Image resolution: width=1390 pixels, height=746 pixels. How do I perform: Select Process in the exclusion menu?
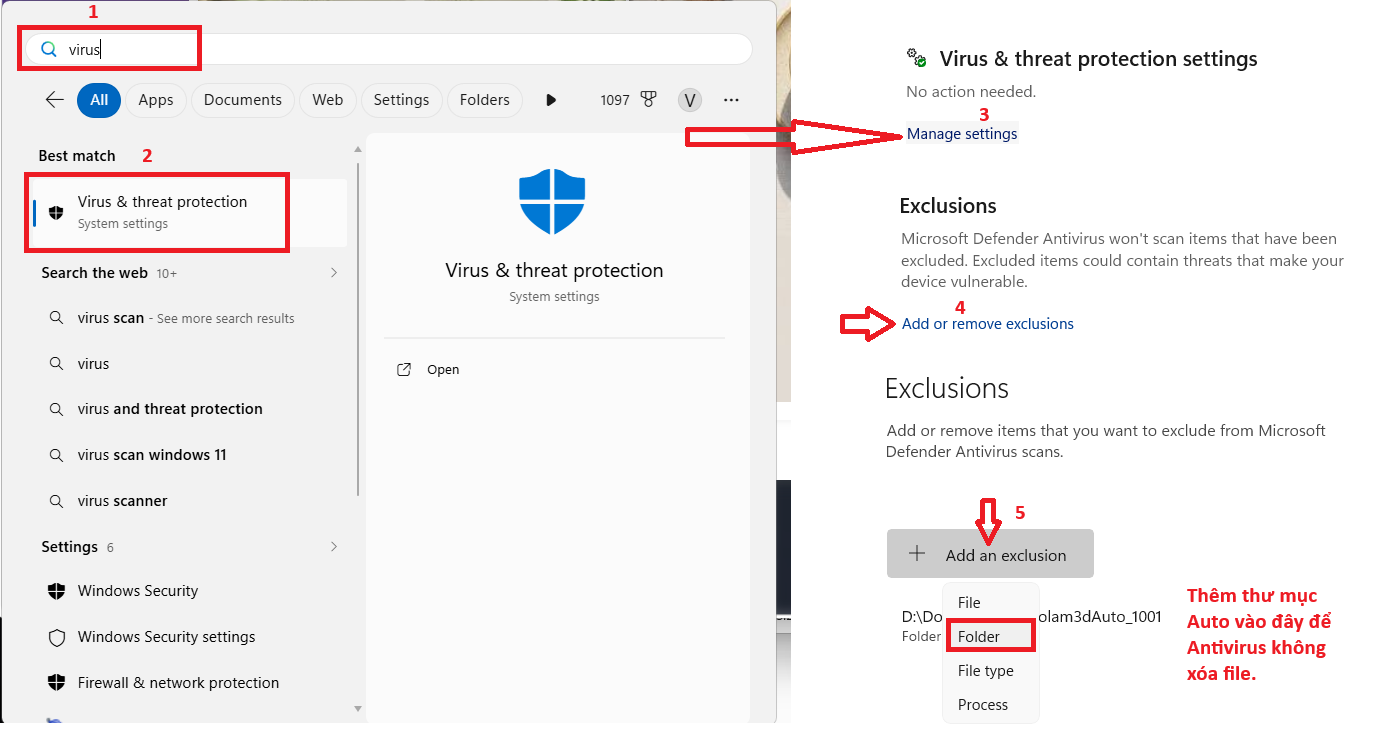[991, 705]
